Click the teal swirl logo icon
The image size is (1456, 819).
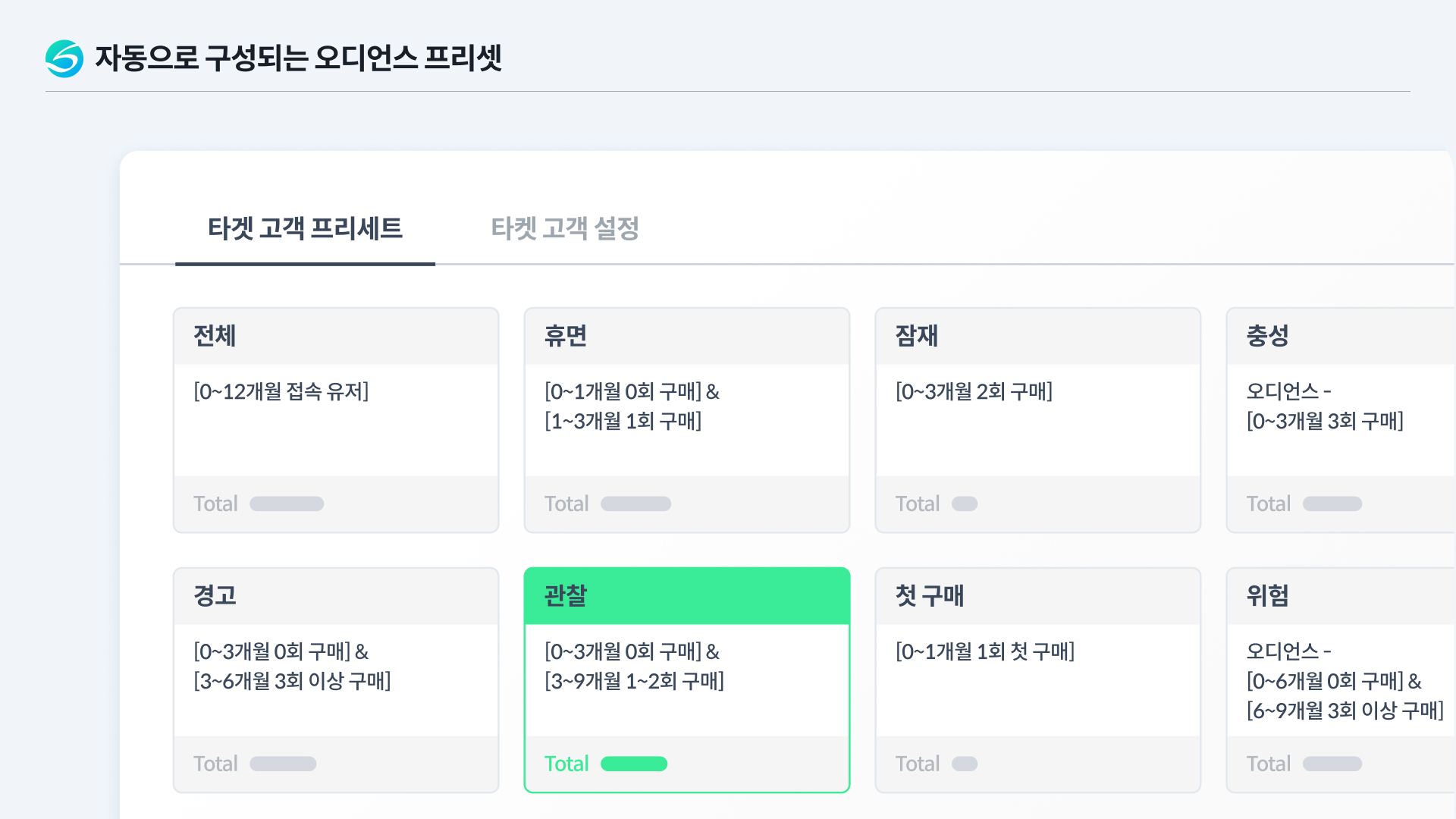[x=64, y=58]
